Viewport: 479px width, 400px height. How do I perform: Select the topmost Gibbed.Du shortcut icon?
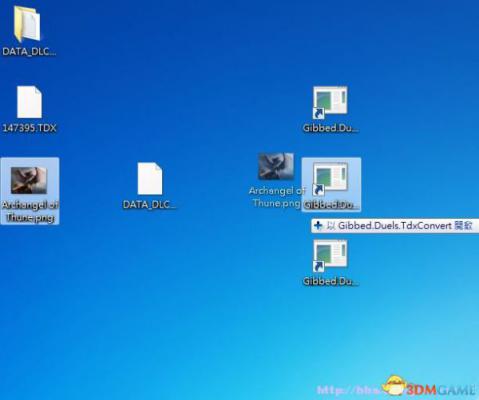[x=330, y=102]
